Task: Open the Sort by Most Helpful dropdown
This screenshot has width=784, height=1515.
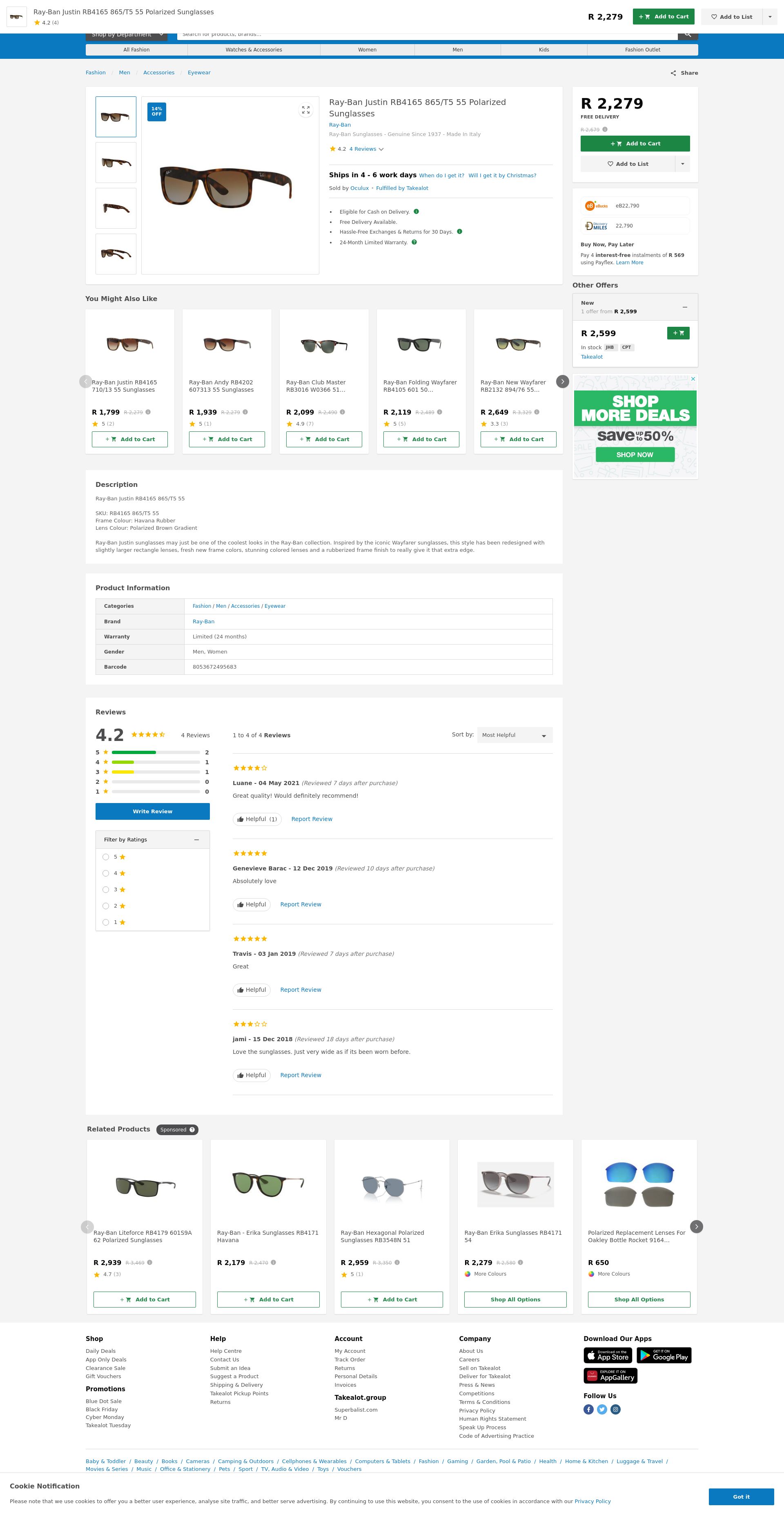Action: tap(514, 735)
